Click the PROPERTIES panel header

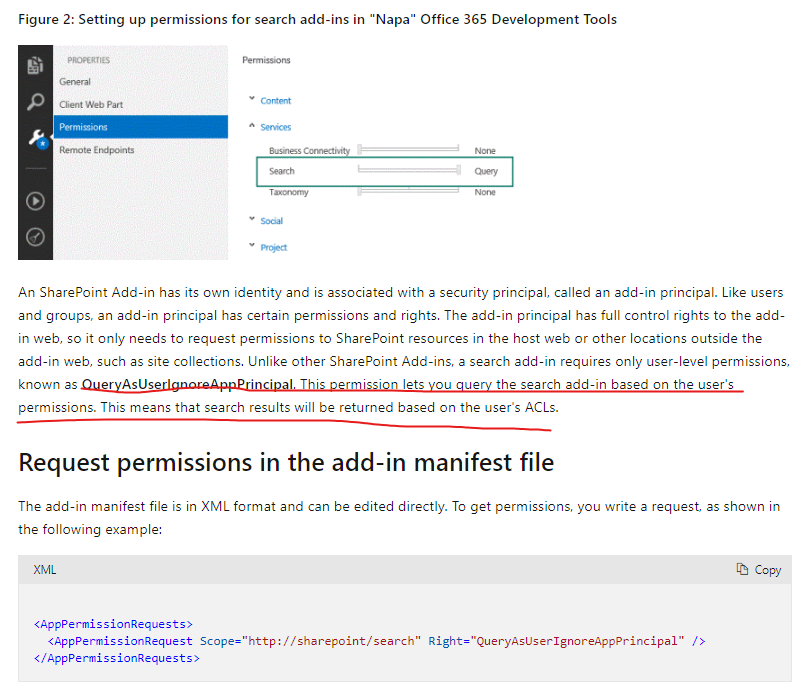click(89, 60)
